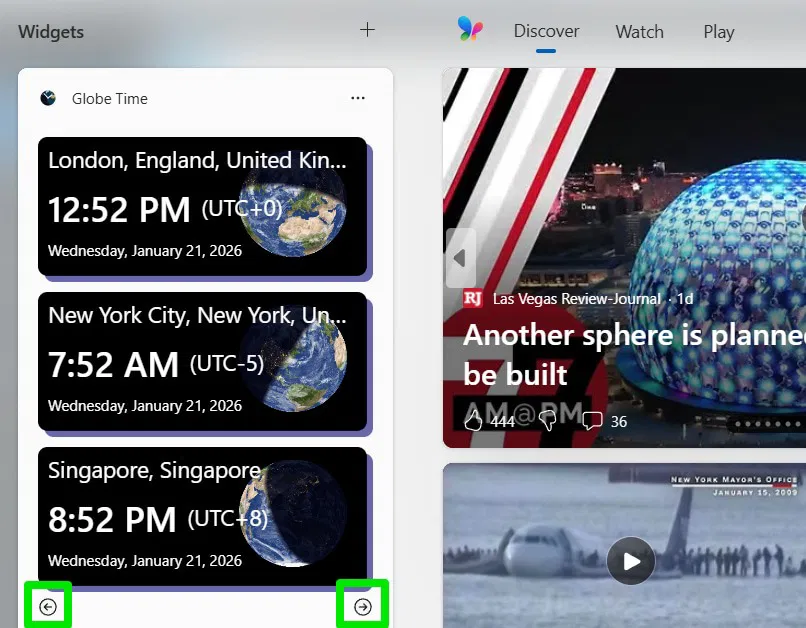The height and width of the screenshot is (628, 806).
Task: Select the Discover tab
Action: [546, 31]
